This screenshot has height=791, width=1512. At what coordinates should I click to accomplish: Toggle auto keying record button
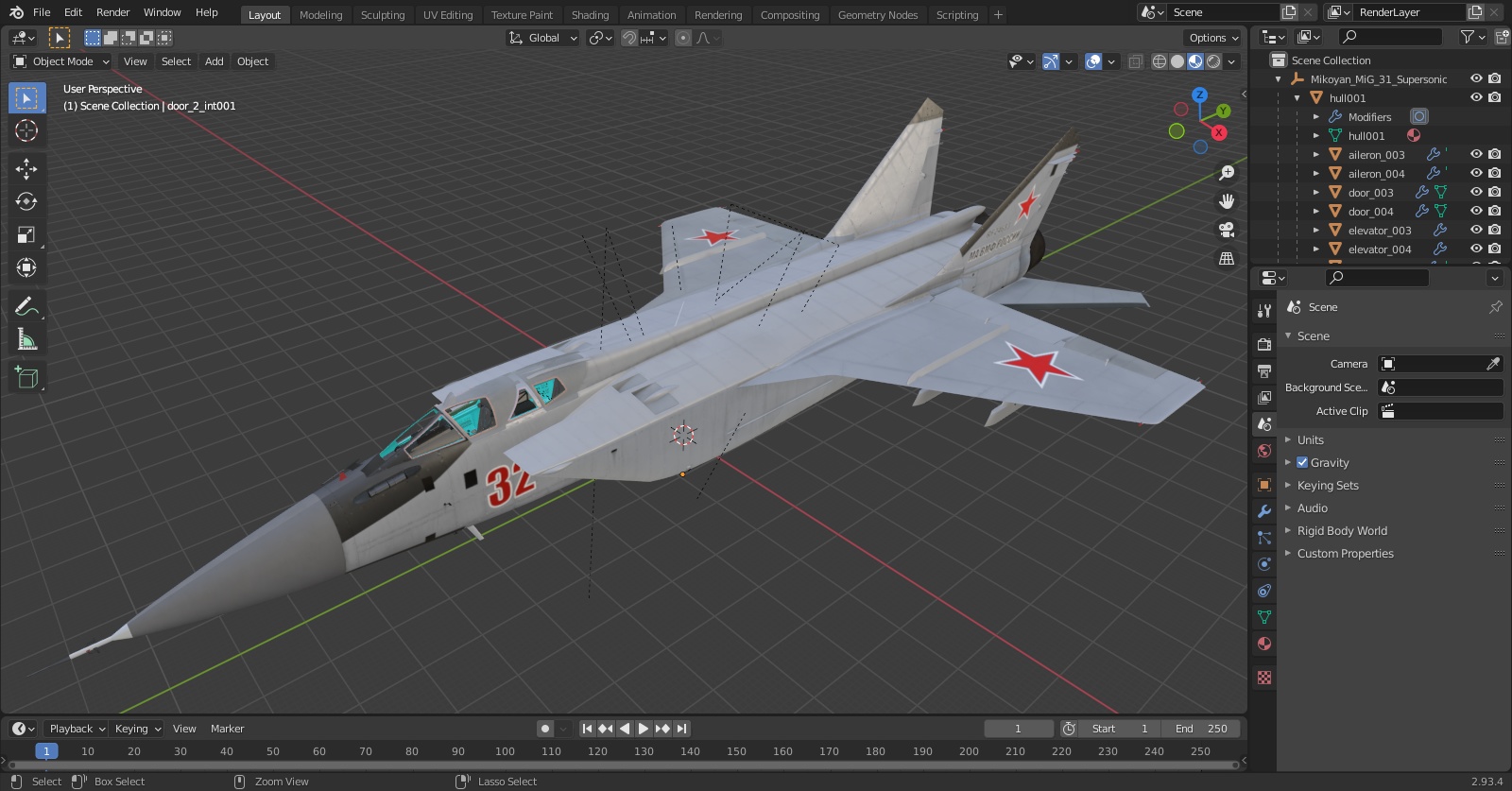click(x=545, y=729)
